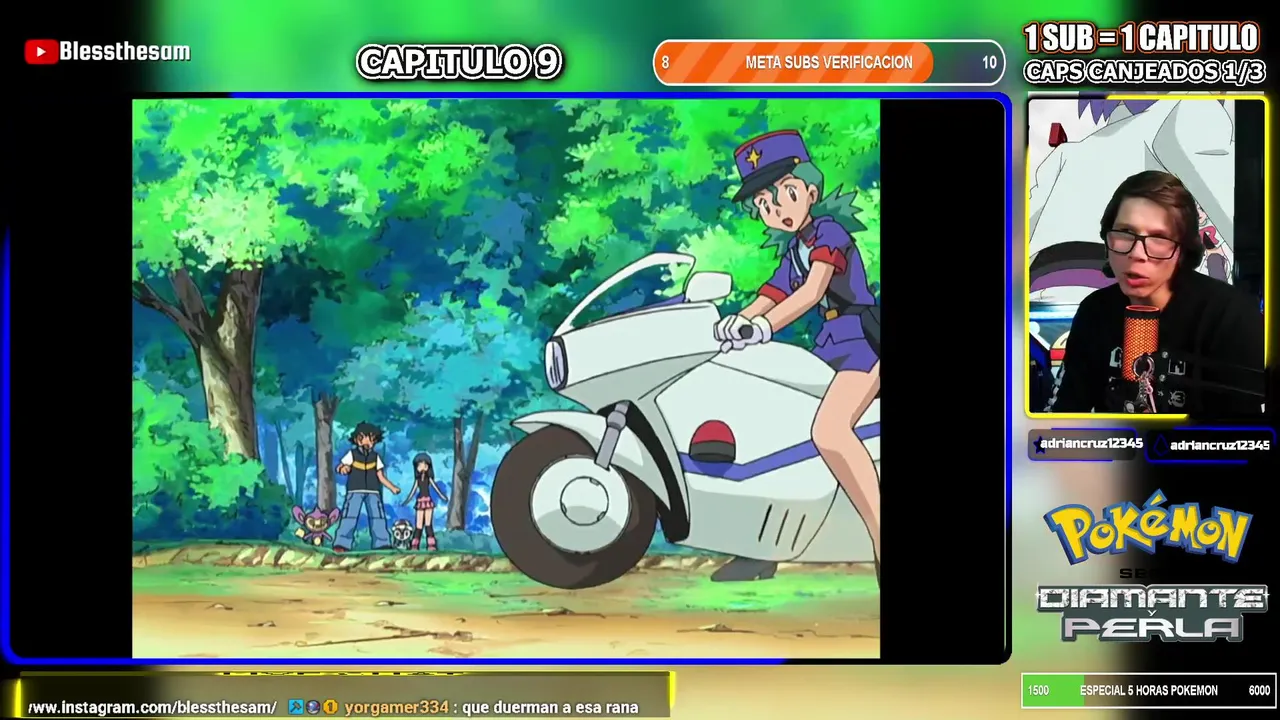The width and height of the screenshot is (1280, 720).
Task: Click the star icon beside adriancruz12345
Action: click(1040, 445)
